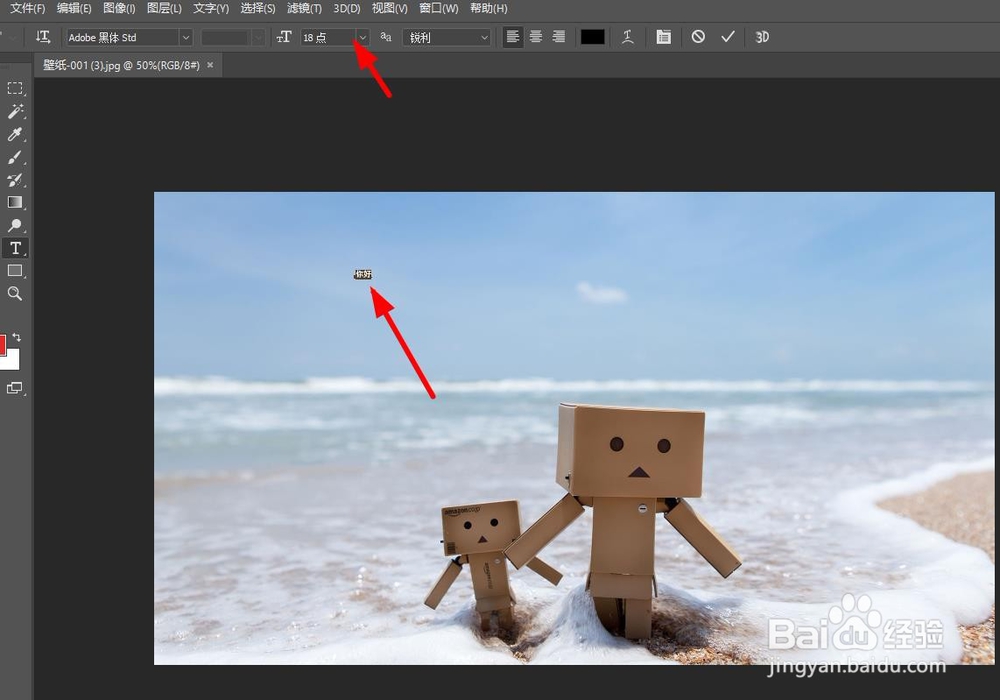Select the Horizontal Type tool

tap(15, 248)
